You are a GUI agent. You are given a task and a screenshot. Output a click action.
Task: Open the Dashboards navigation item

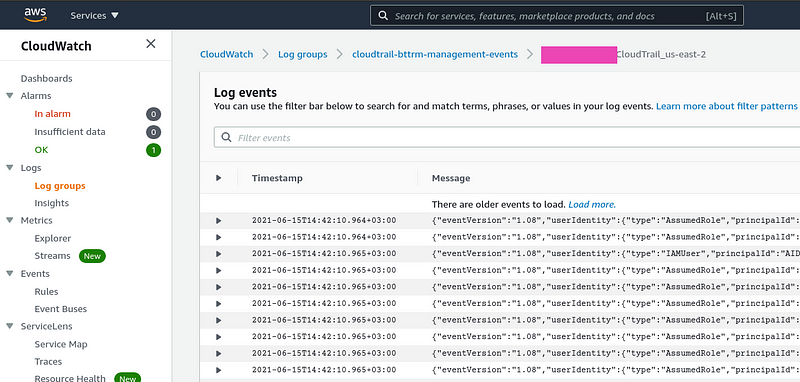coord(46,79)
